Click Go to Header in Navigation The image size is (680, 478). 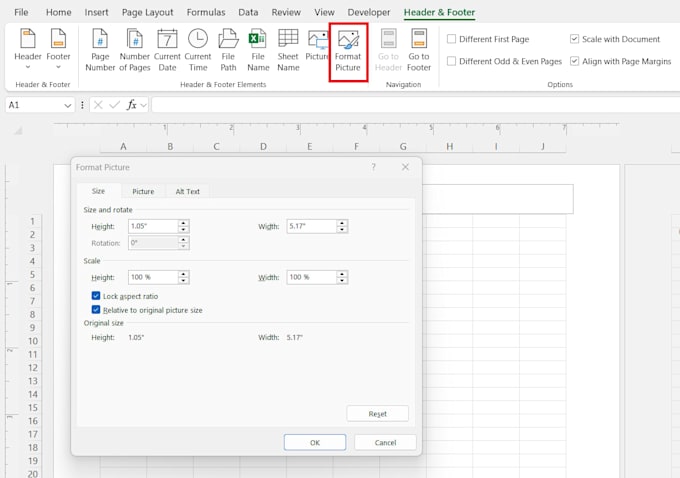pyautogui.click(x=388, y=49)
